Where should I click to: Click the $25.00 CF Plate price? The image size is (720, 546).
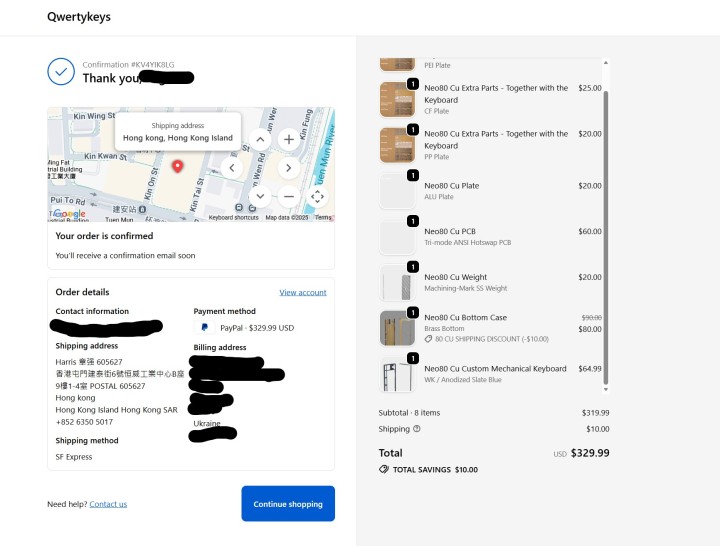click(x=590, y=88)
